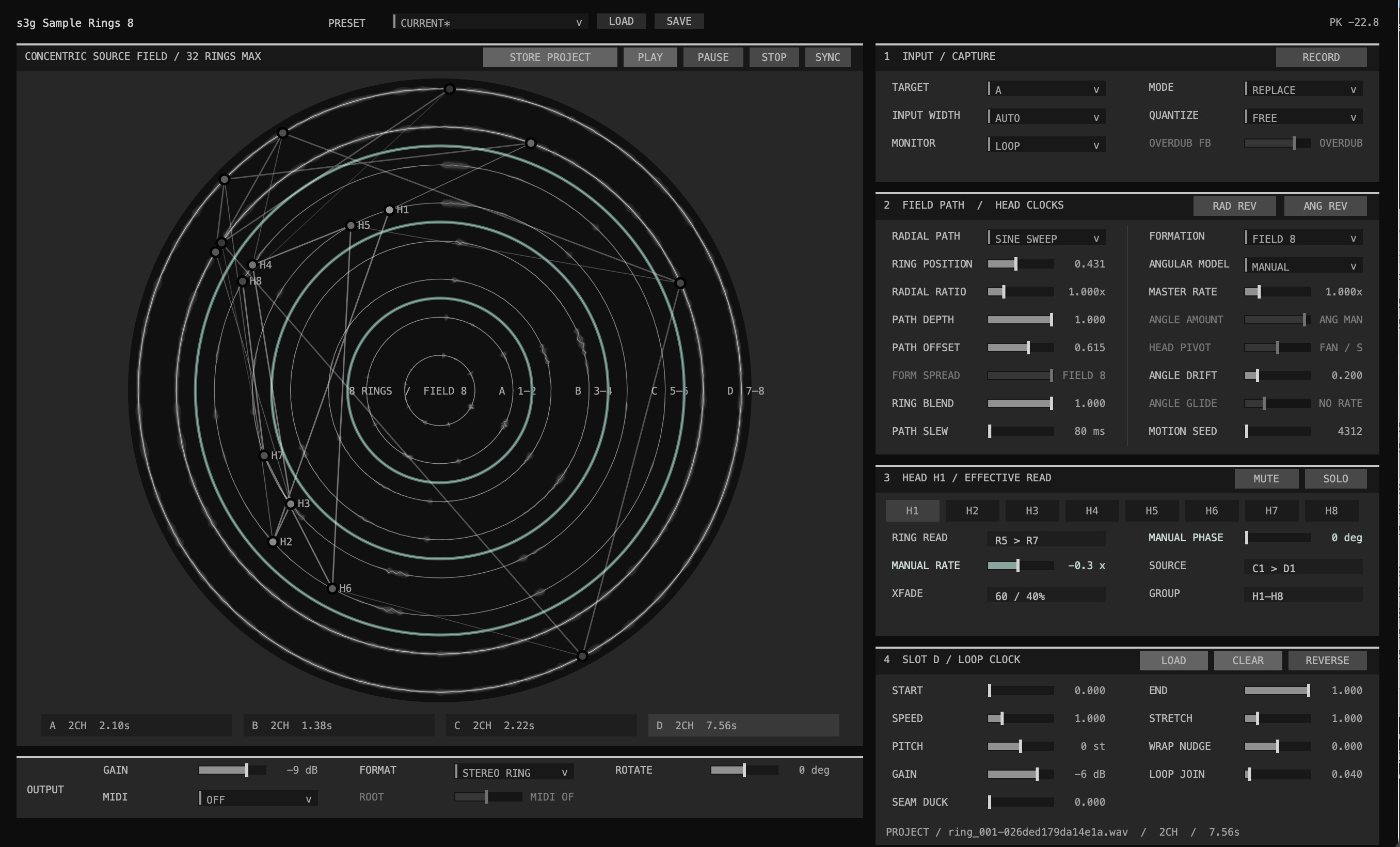Select sample slot C 2CH 2.22s
1400x847 pixels.
click(x=541, y=725)
